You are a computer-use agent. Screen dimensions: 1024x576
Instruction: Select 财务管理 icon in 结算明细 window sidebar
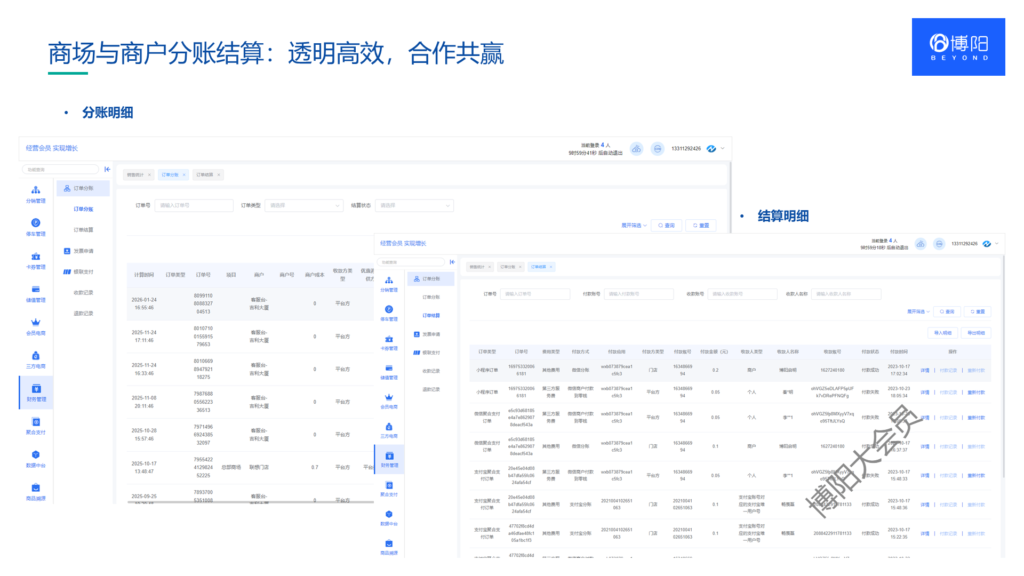(x=389, y=456)
